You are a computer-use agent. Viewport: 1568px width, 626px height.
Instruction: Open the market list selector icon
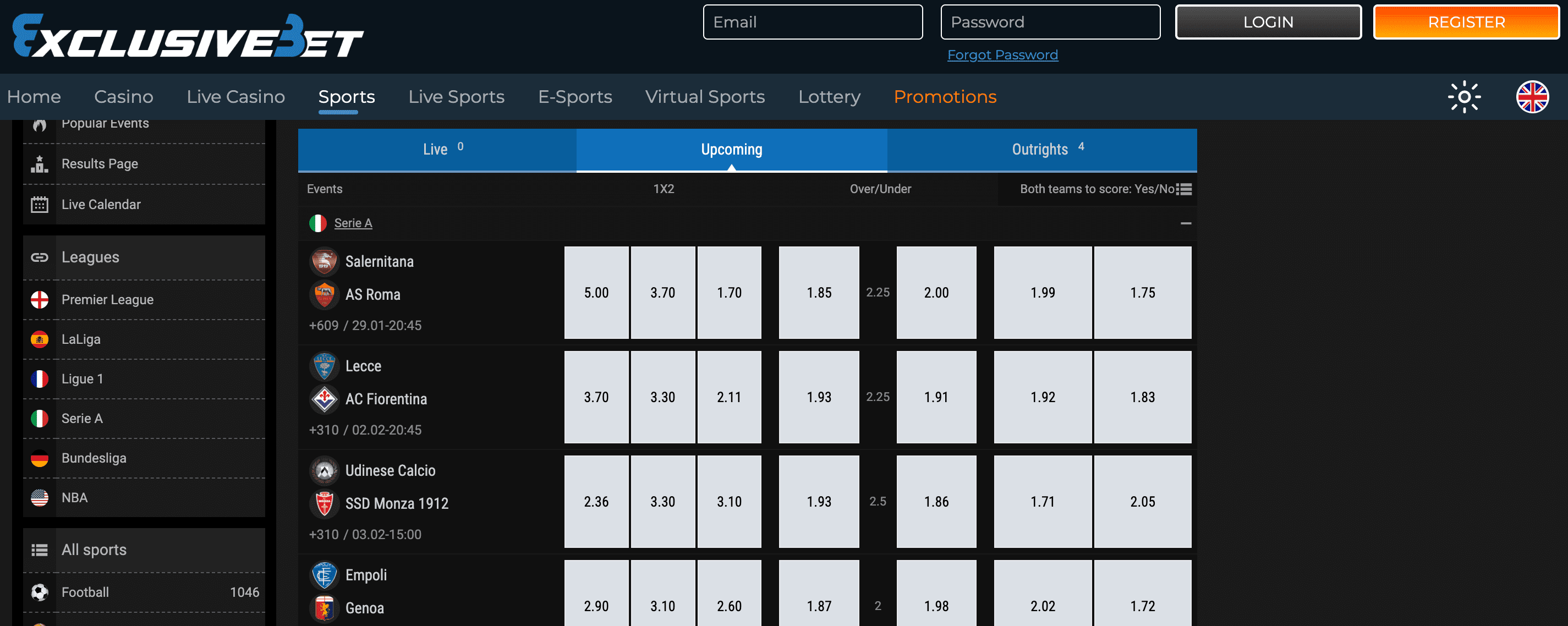(1184, 189)
